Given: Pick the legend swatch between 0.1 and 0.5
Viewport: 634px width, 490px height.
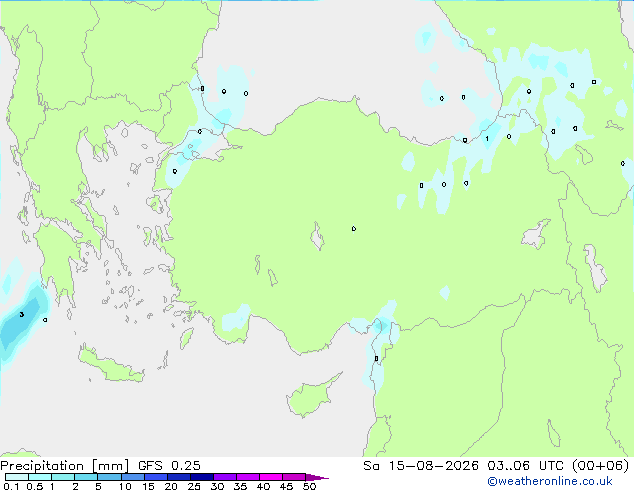Looking at the screenshot, I should click(x=17, y=477).
